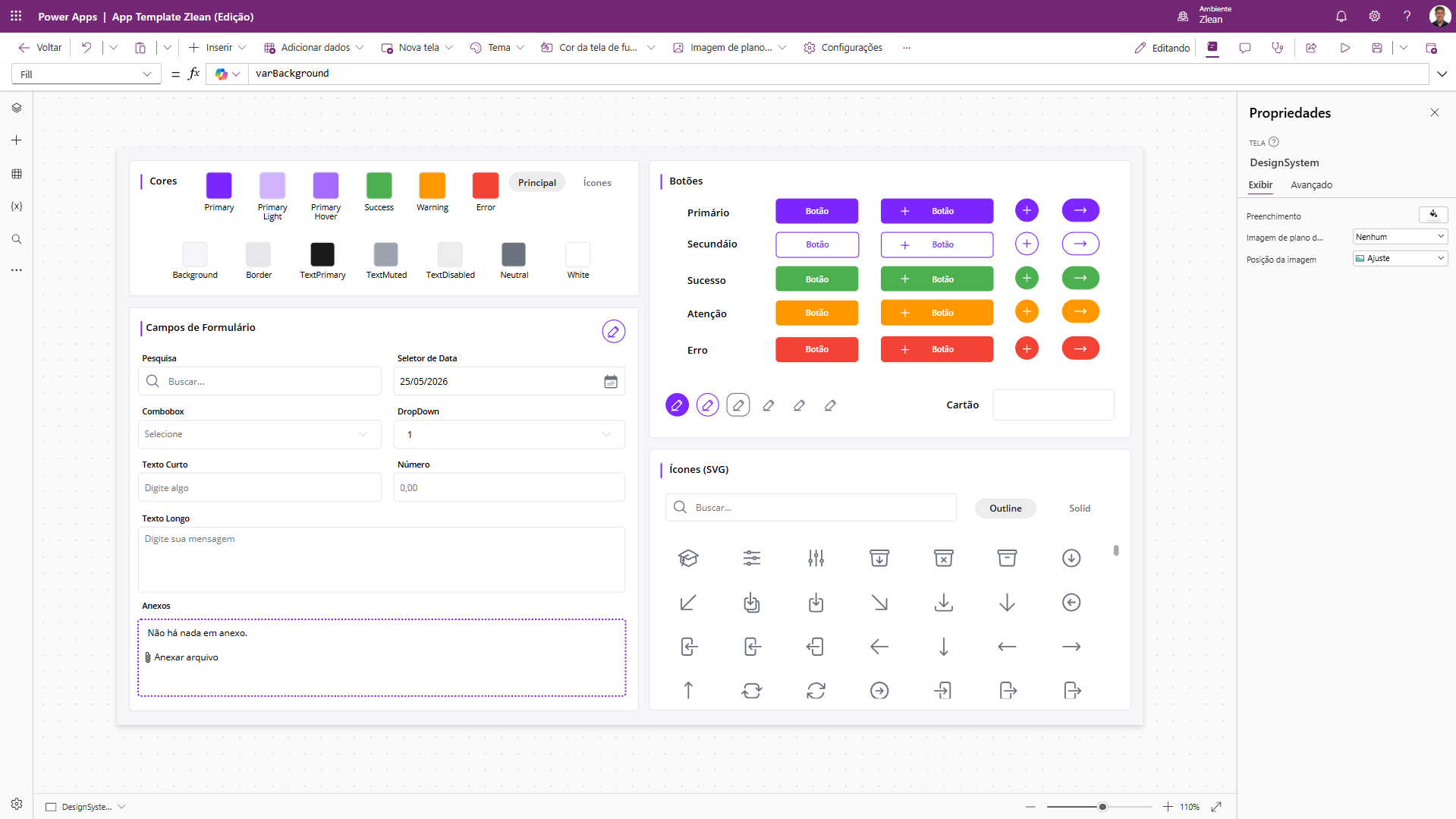This screenshot has width=1456, height=819.
Task: Select the graduation cap SVG icon
Action: pos(688,559)
